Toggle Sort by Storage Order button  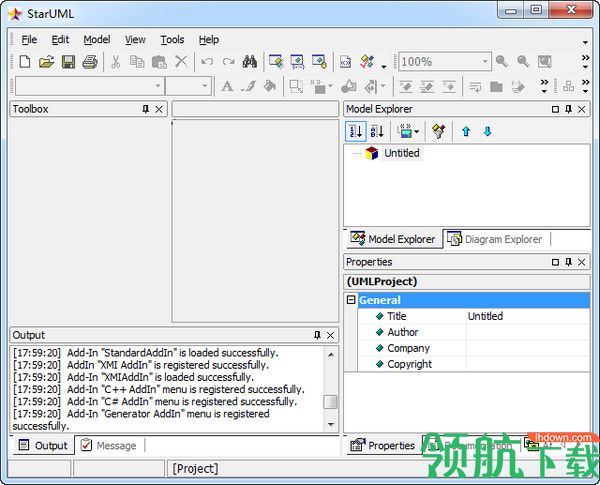356,131
